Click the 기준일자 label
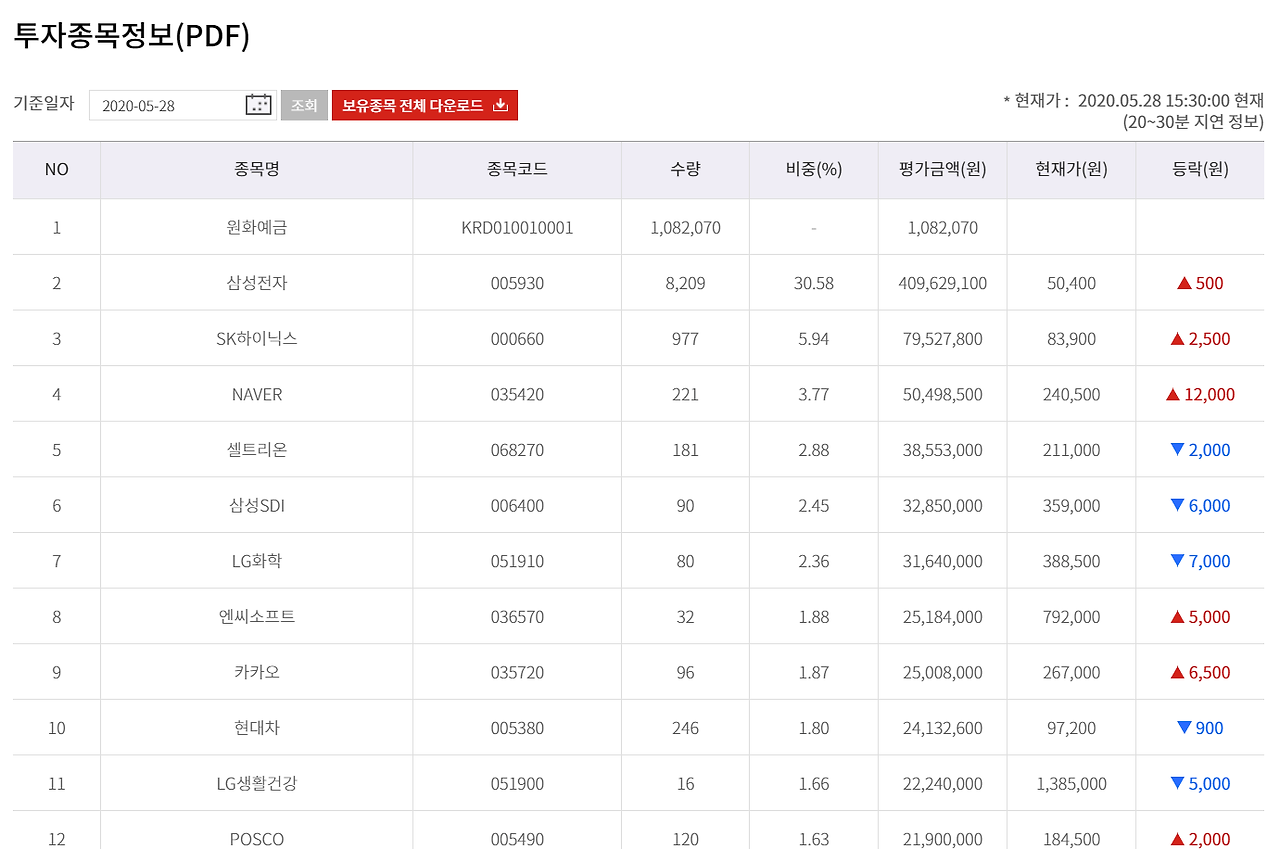This screenshot has height=849, width=1280. coord(44,103)
